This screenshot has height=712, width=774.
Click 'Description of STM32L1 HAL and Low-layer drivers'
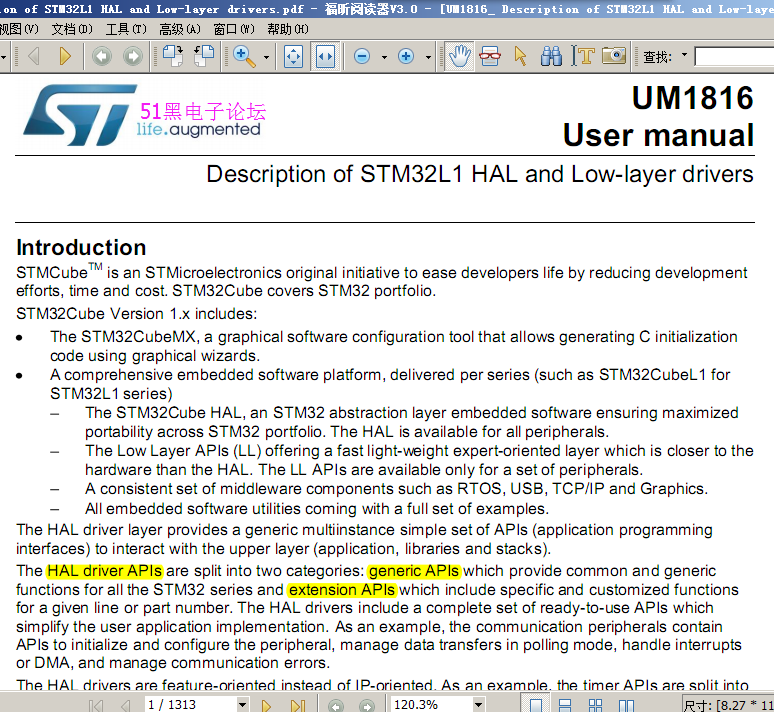(x=480, y=174)
